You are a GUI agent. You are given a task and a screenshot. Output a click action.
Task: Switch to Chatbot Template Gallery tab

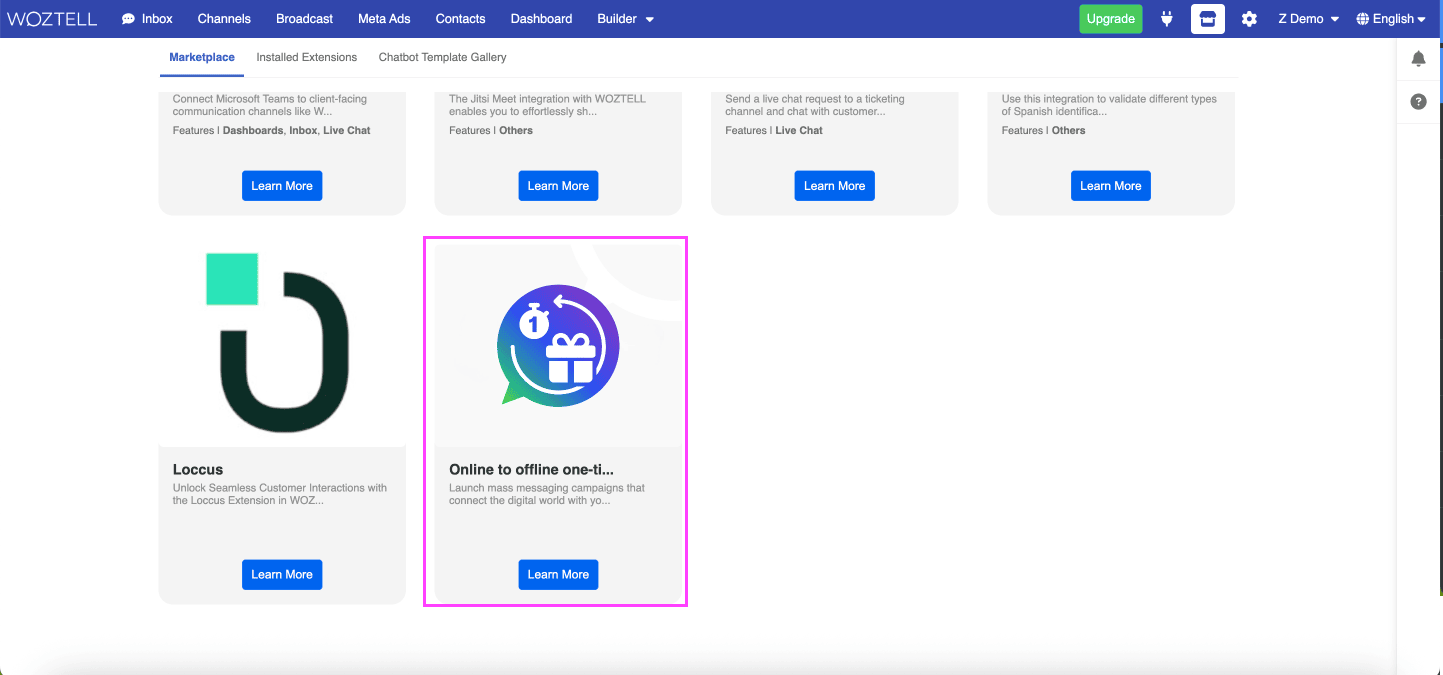[x=442, y=57]
